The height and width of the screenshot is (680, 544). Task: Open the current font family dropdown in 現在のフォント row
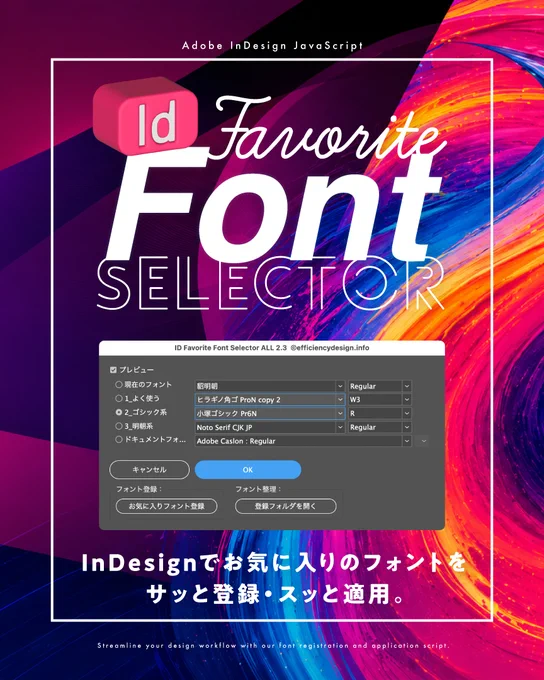270,386
